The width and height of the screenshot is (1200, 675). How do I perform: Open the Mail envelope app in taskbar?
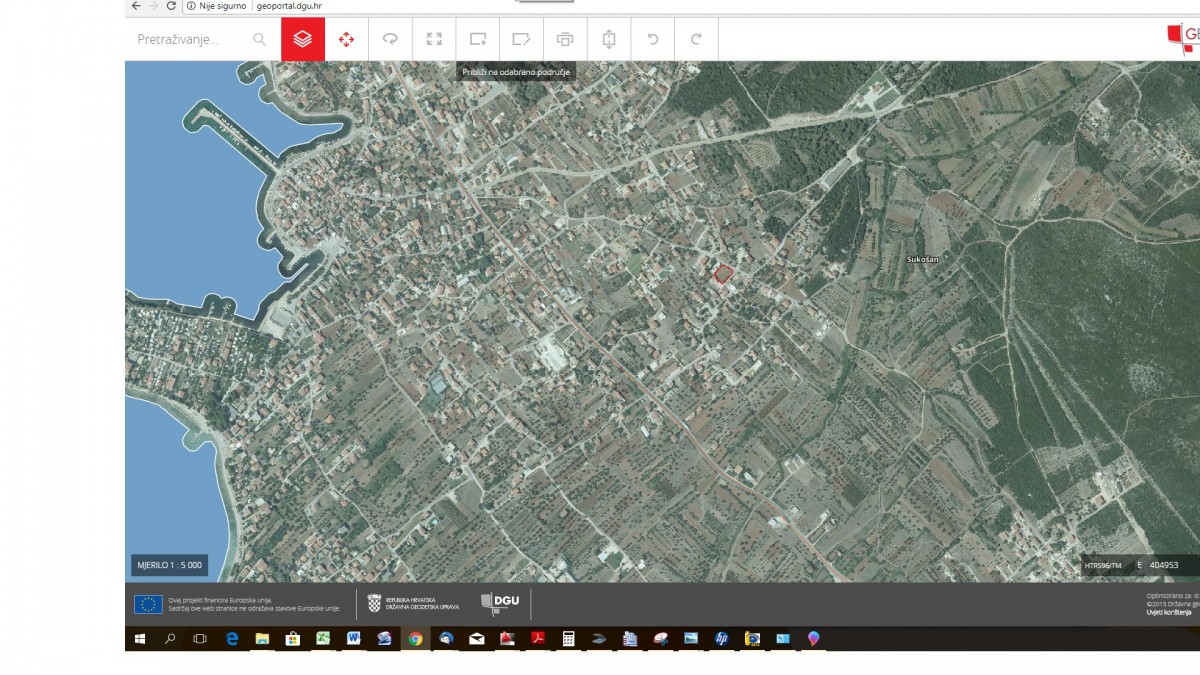pos(476,638)
